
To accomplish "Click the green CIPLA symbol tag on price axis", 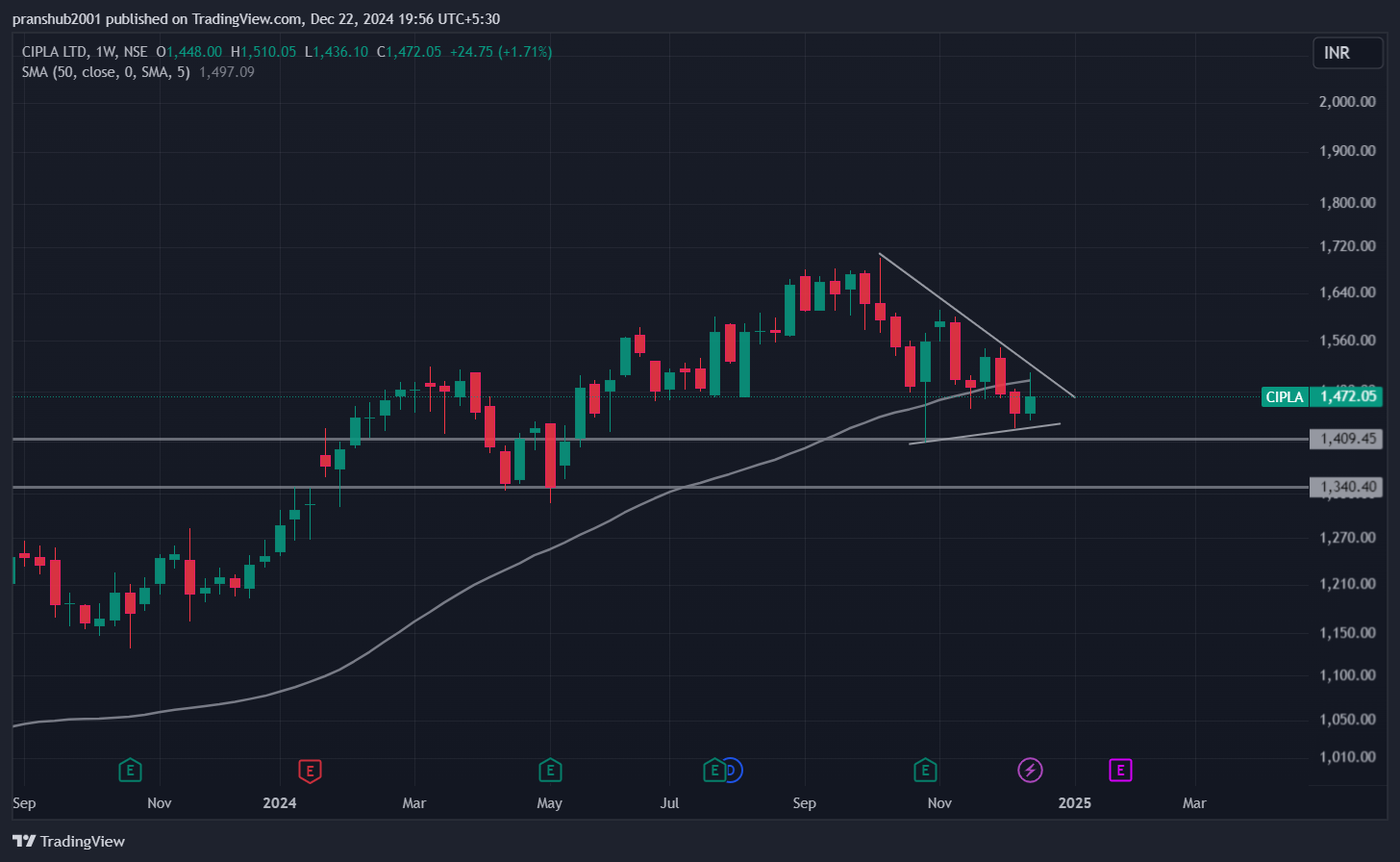I will coord(1285,396).
